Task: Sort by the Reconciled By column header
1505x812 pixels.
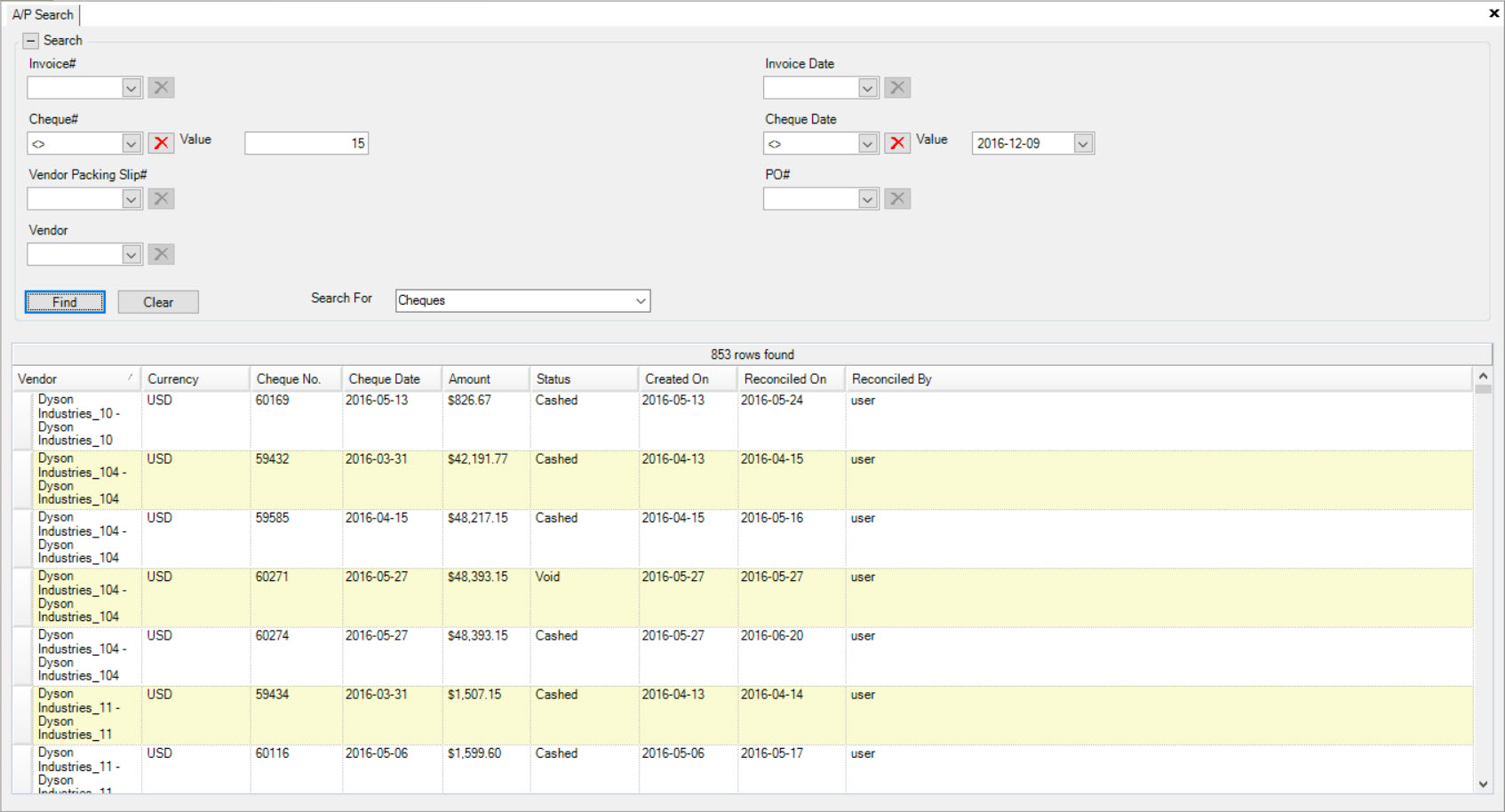Action: 1159,378
